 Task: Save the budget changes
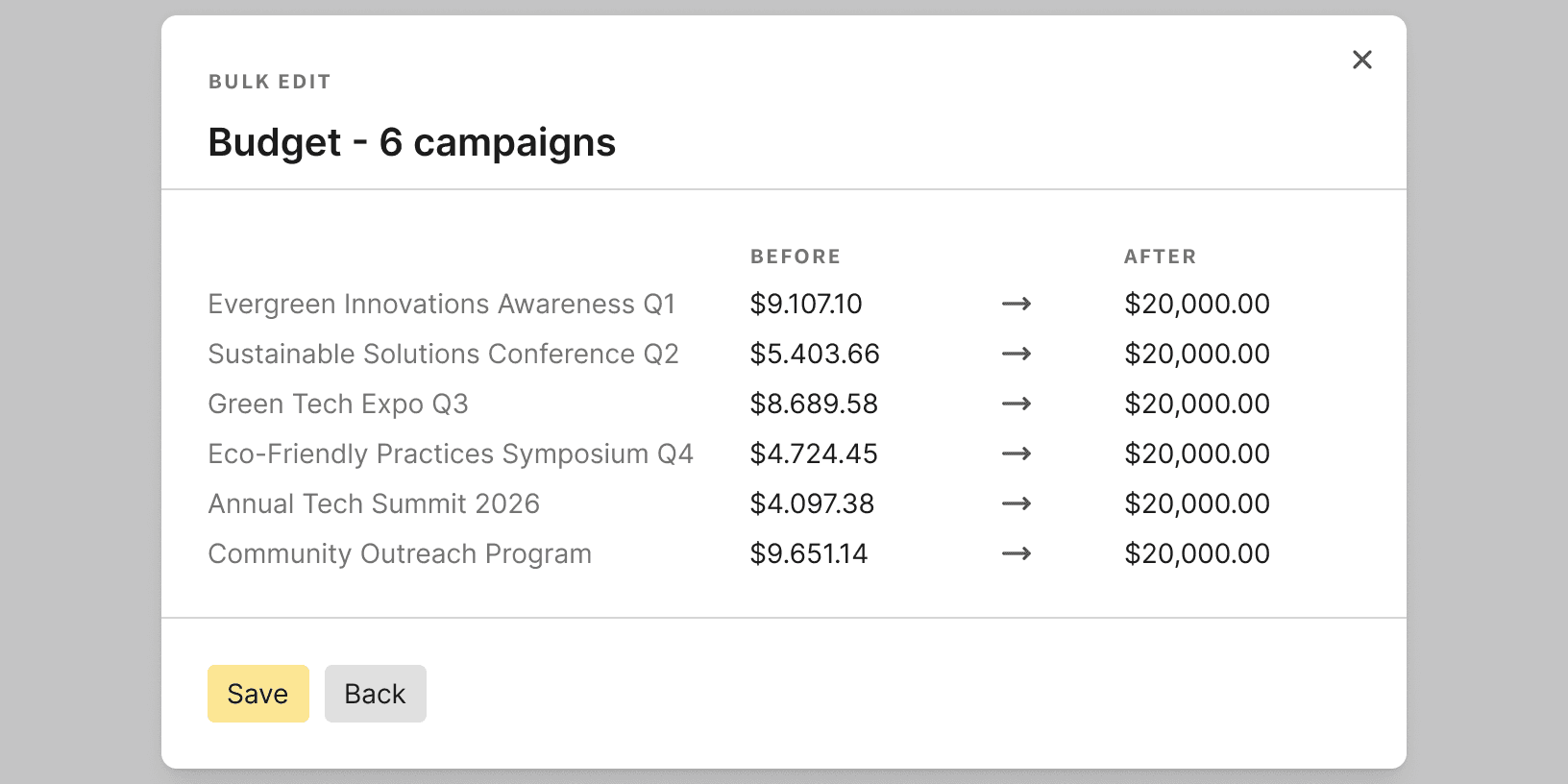[258, 694]
